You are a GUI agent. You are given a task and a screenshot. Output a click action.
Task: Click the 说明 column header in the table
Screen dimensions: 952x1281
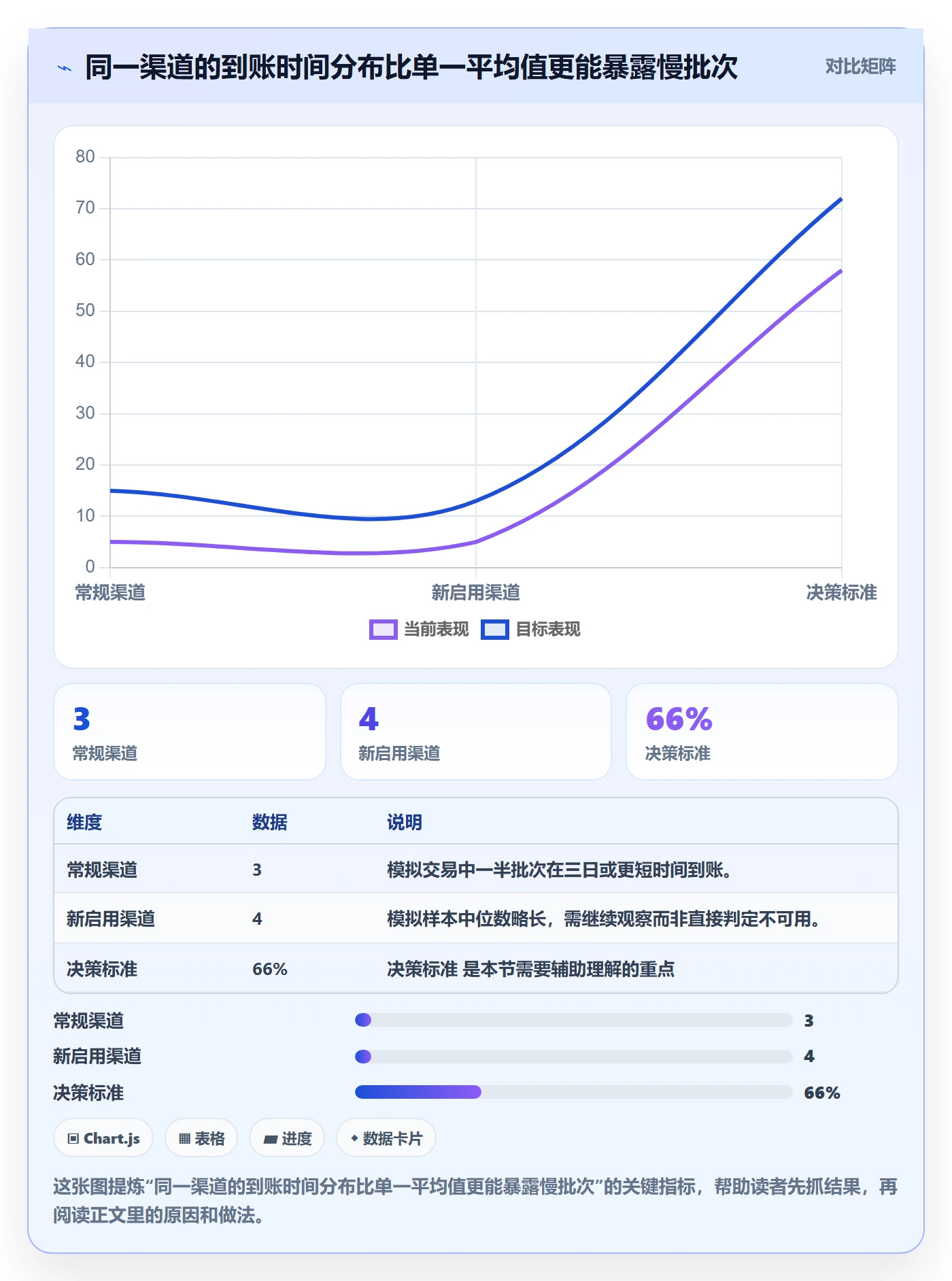[x=405, y=823]
